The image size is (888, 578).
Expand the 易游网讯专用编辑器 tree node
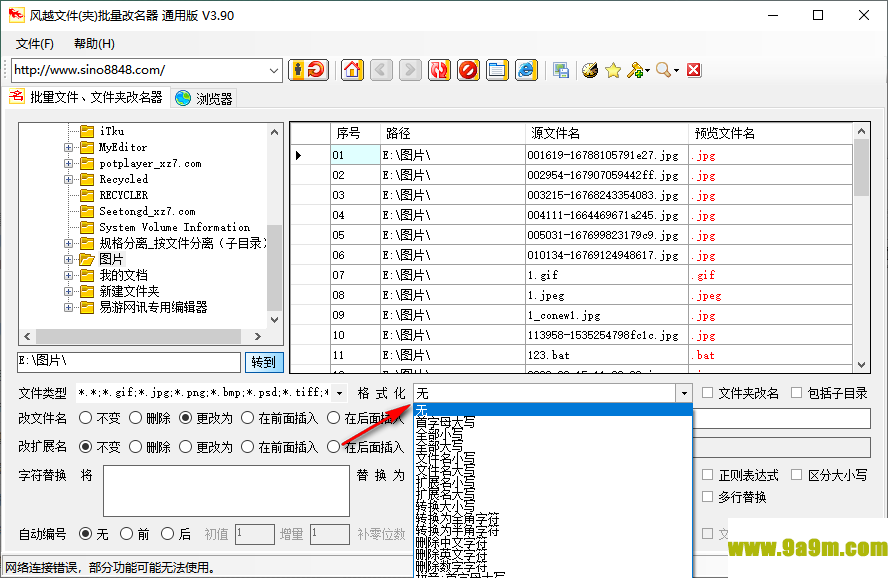69,307
